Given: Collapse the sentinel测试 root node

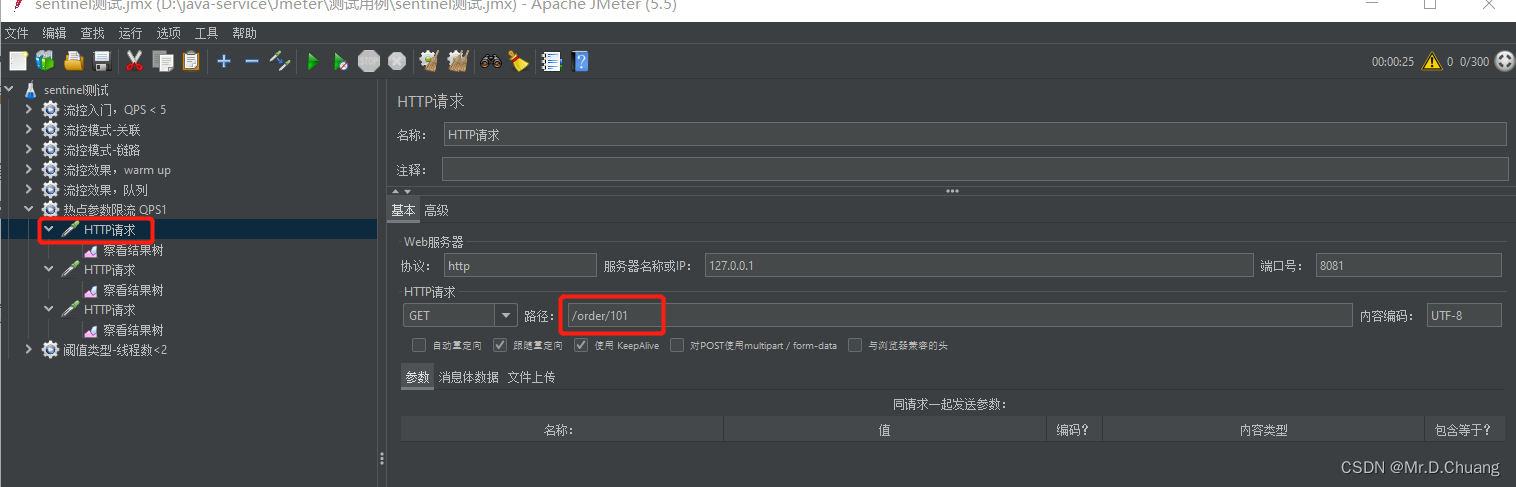Looking at the screenshot, I should click(x=9, y=90).
